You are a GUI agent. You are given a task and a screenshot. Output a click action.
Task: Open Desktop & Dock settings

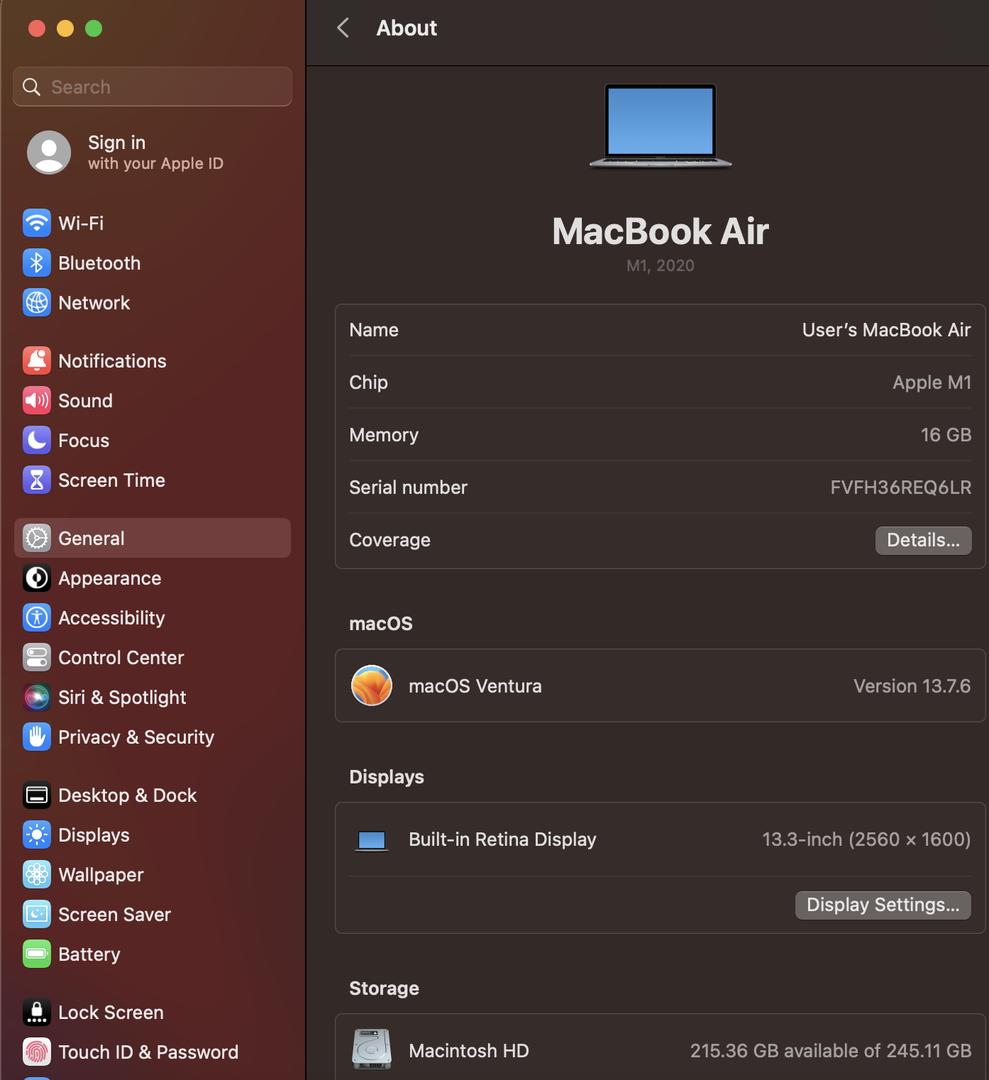tap(152, 796)
